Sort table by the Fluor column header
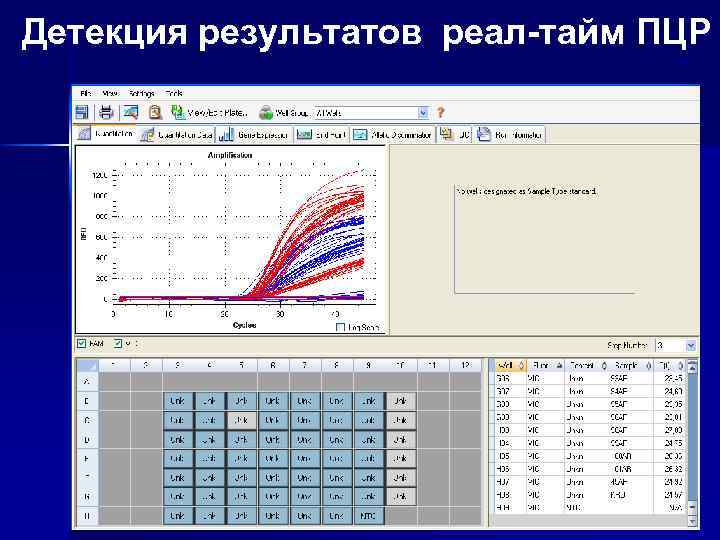This screenshot has width=720, height=540. [546, 366]
